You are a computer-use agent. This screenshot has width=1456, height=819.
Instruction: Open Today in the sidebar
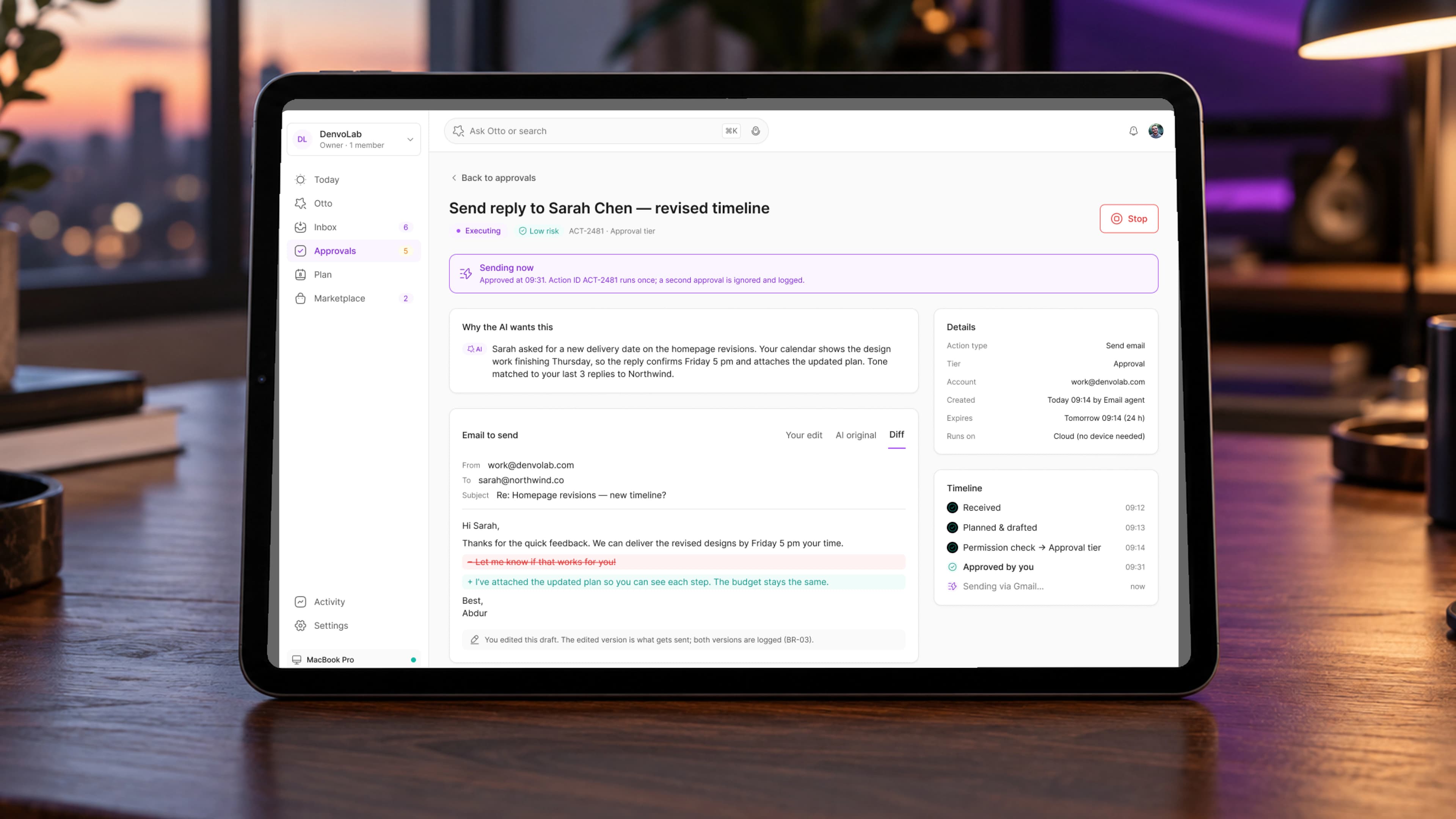(354, 180)
